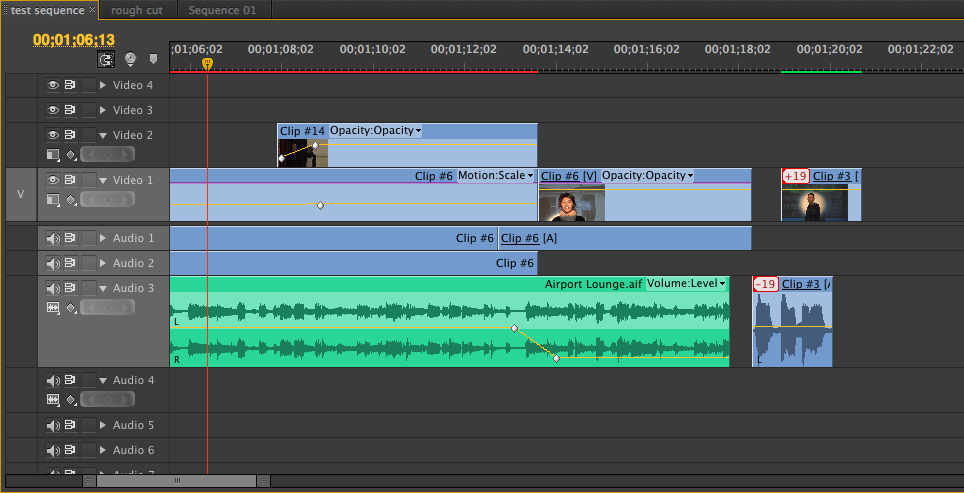Hide the Video 2 track output

pyautogui.click(x=53, y=135)
